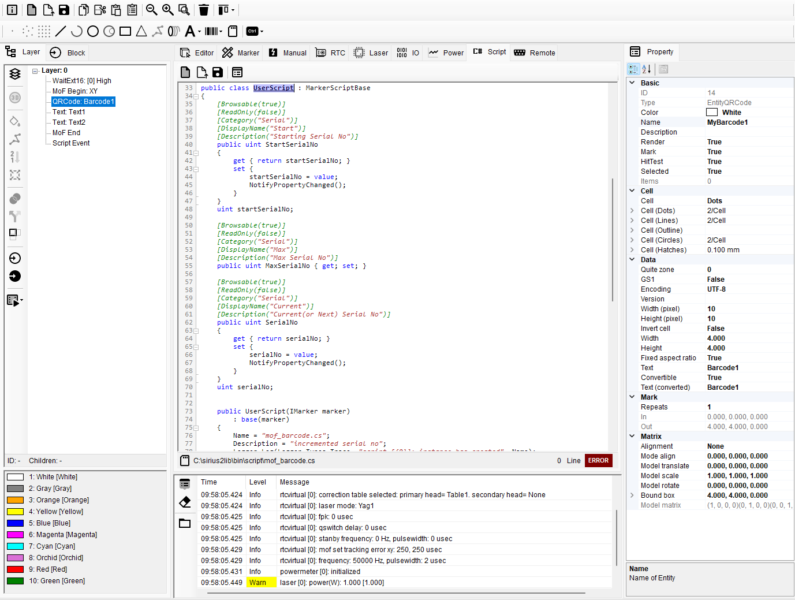Toggle Alphabetical sort in Property panel
The height and width of the screenshot is (600, 795).
point(647,69)
